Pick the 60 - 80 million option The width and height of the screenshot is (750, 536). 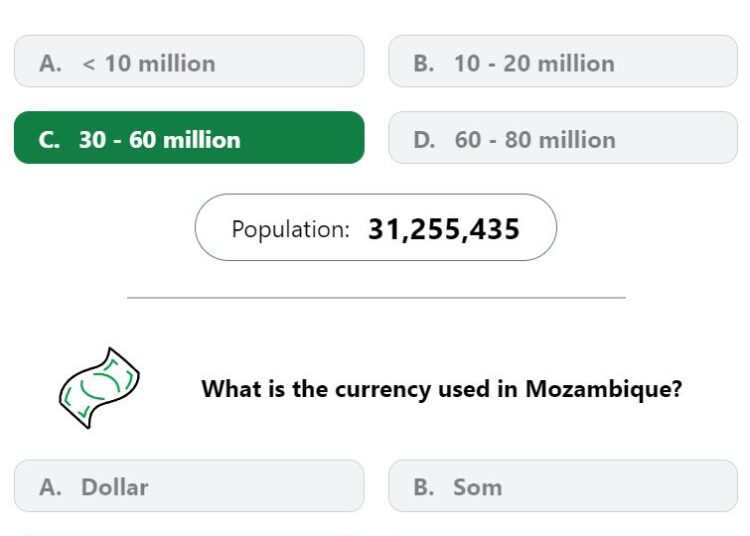563,138
